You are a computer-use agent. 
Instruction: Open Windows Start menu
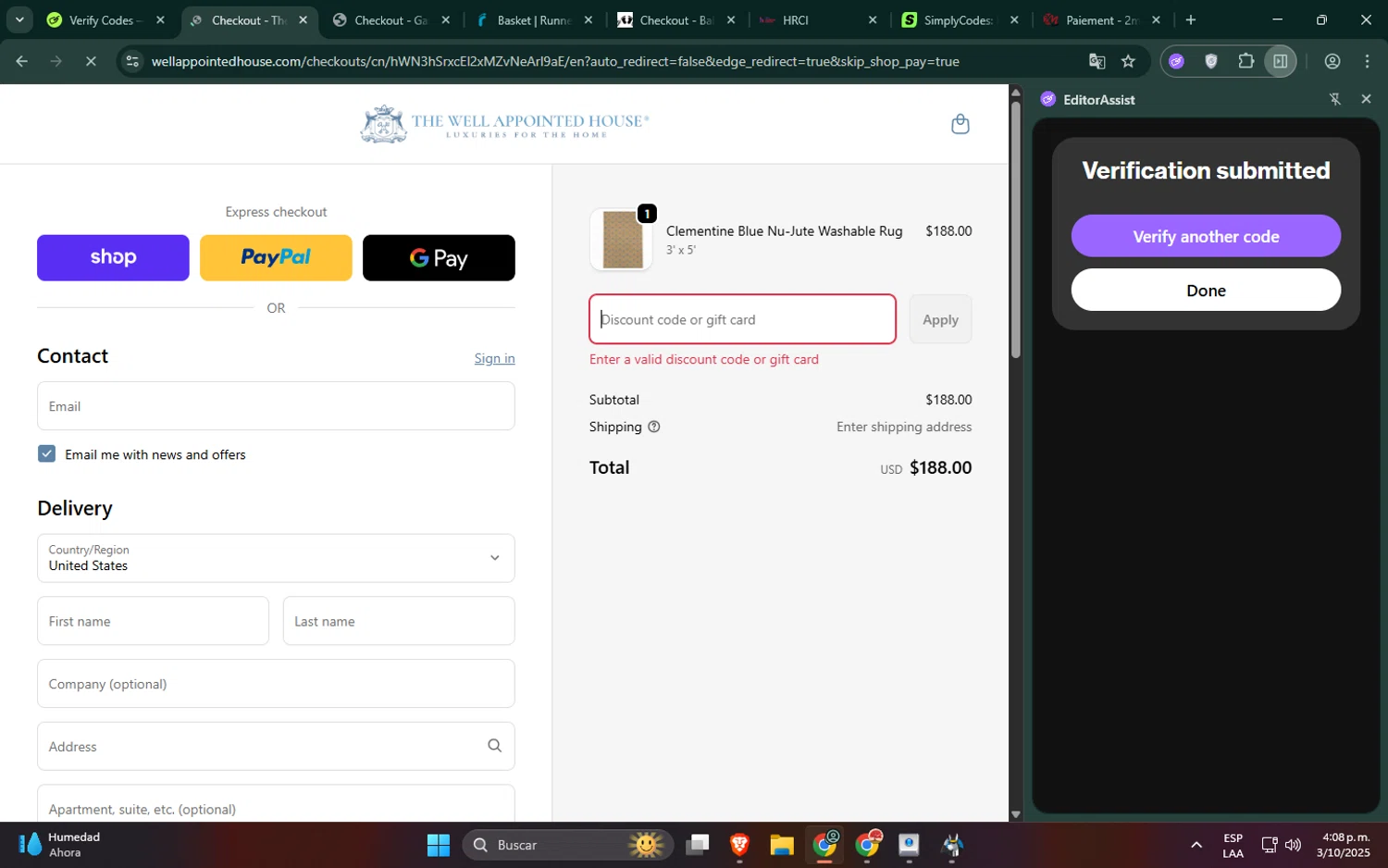439,845
